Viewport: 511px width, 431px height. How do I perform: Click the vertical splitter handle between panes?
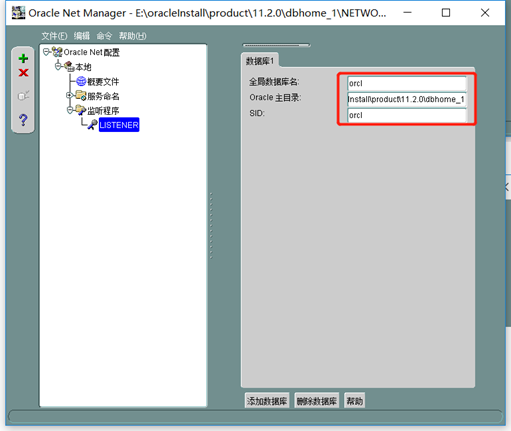[211, 225]
